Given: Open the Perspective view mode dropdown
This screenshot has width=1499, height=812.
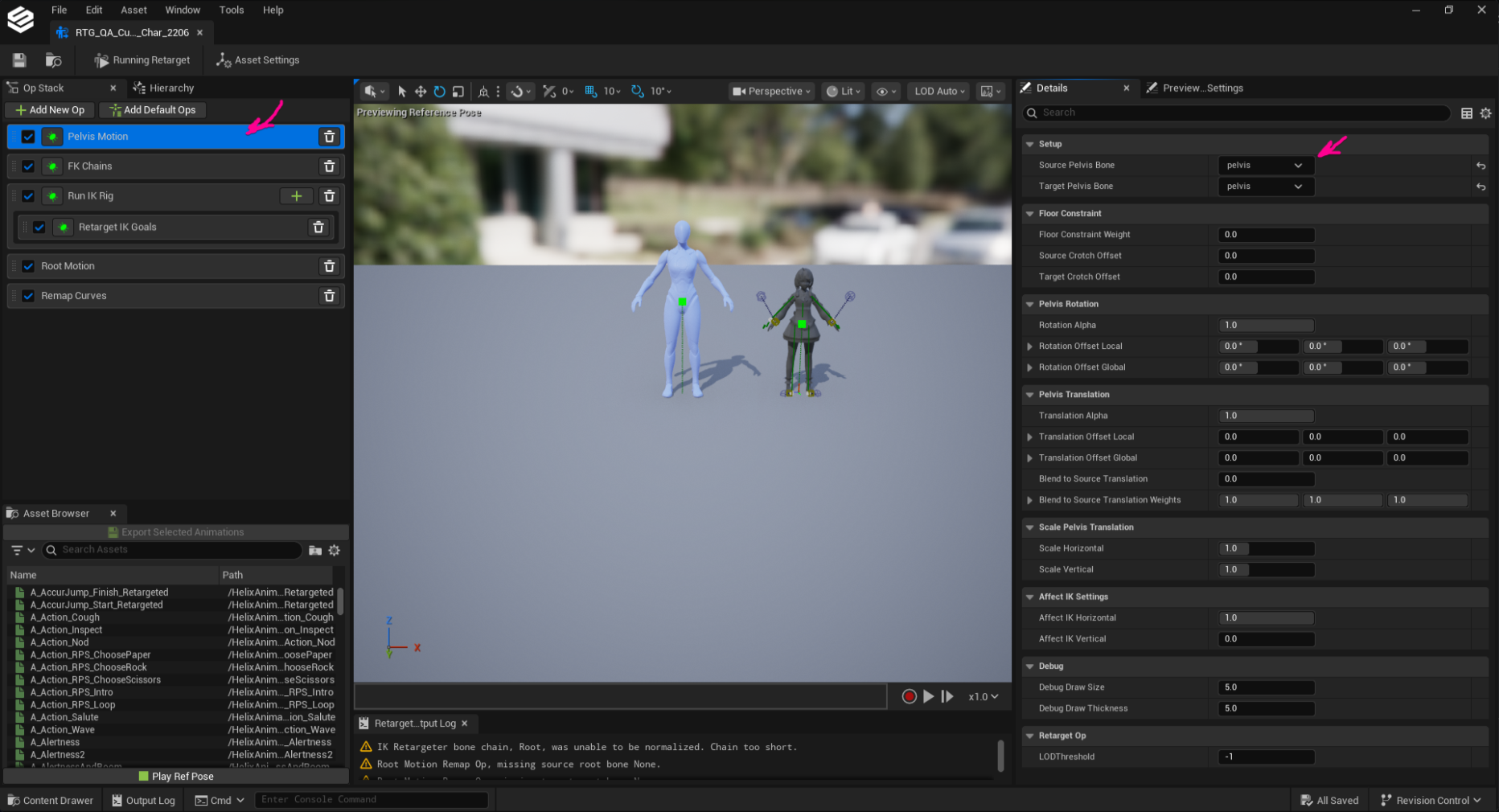Looking at the screenshot, I should [x=771, y=92].
